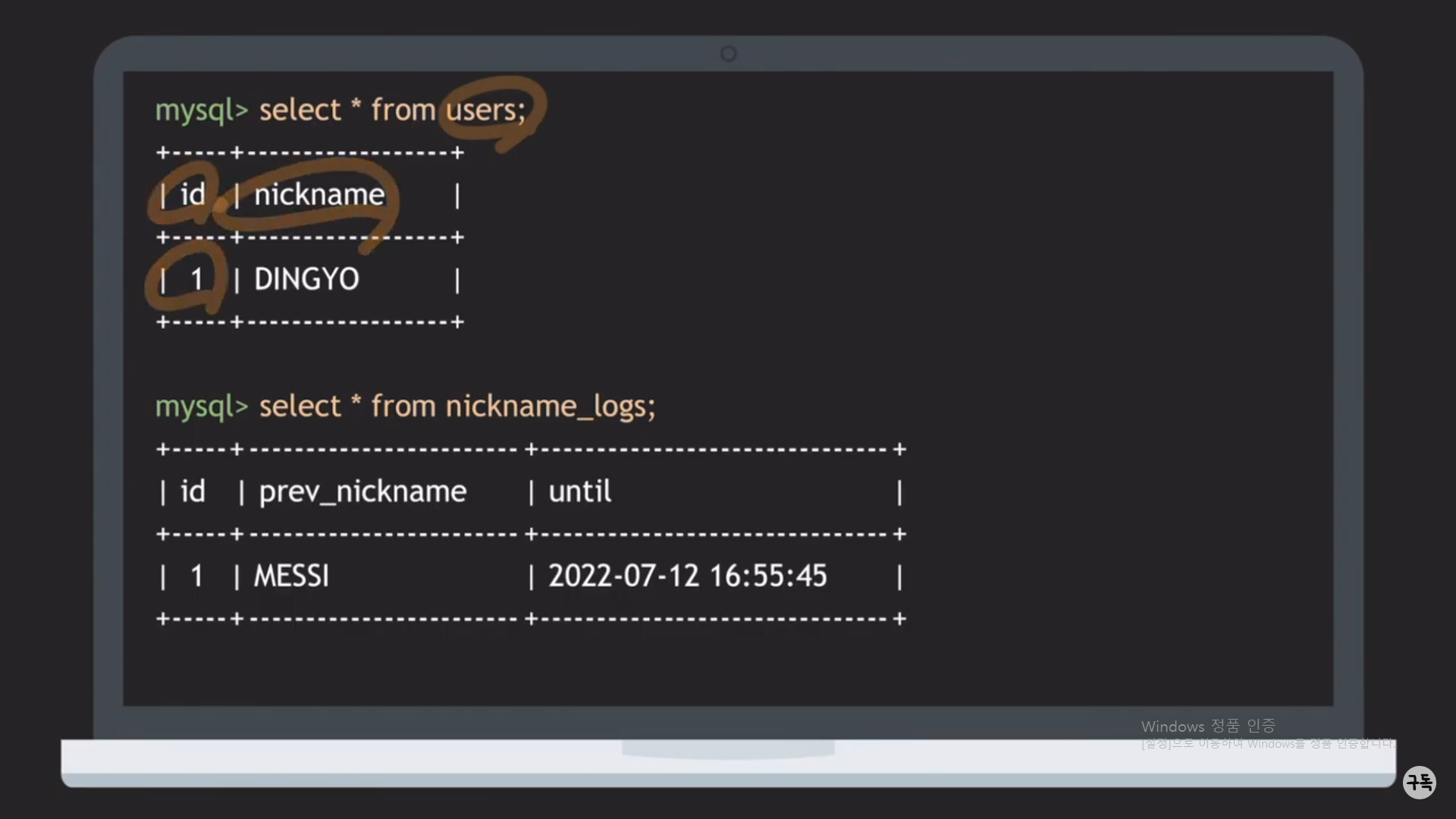
Task: Click the nickname_logs table name
Action: 550,406
